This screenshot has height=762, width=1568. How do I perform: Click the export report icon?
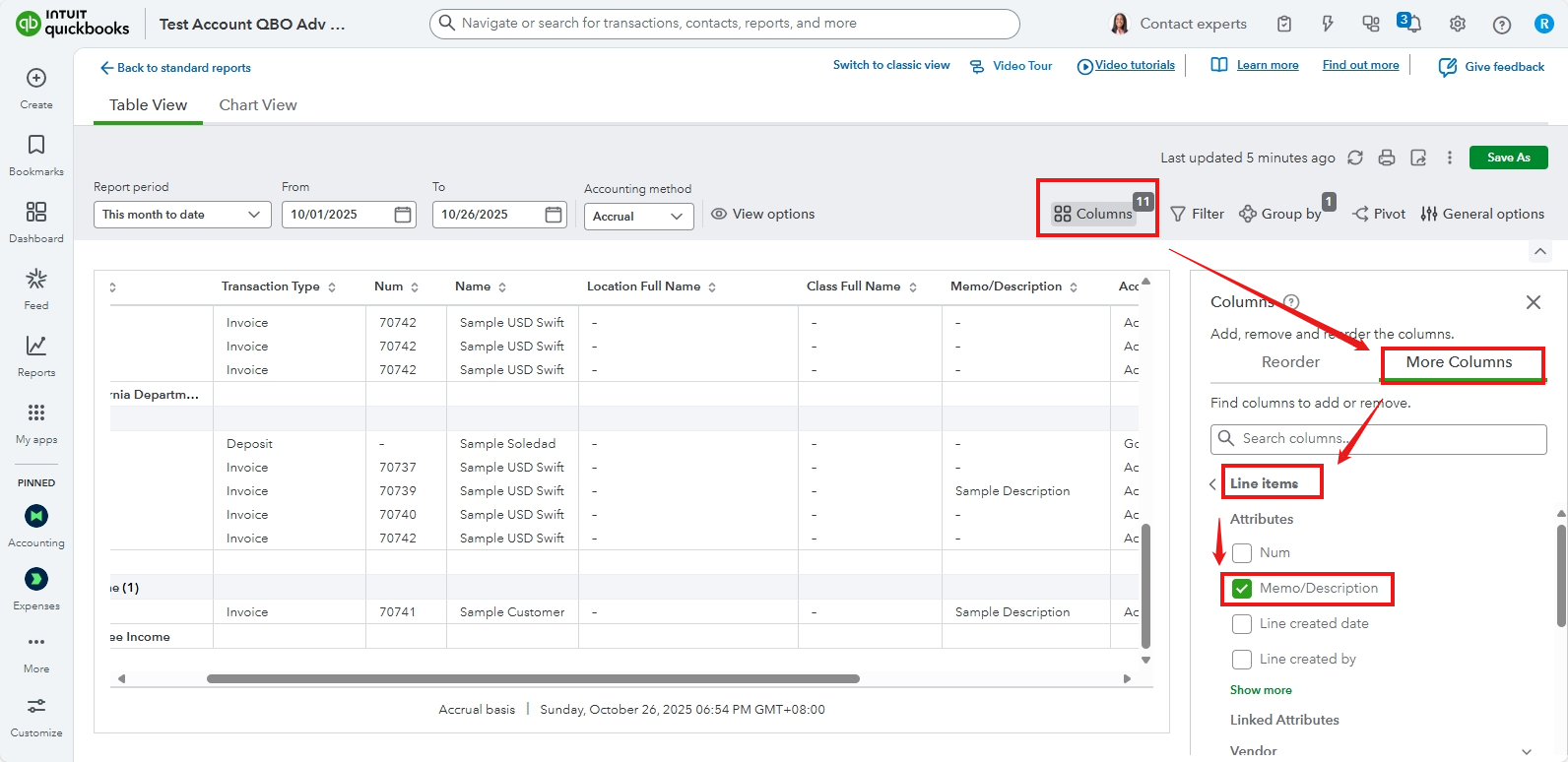coord(1418,158)
